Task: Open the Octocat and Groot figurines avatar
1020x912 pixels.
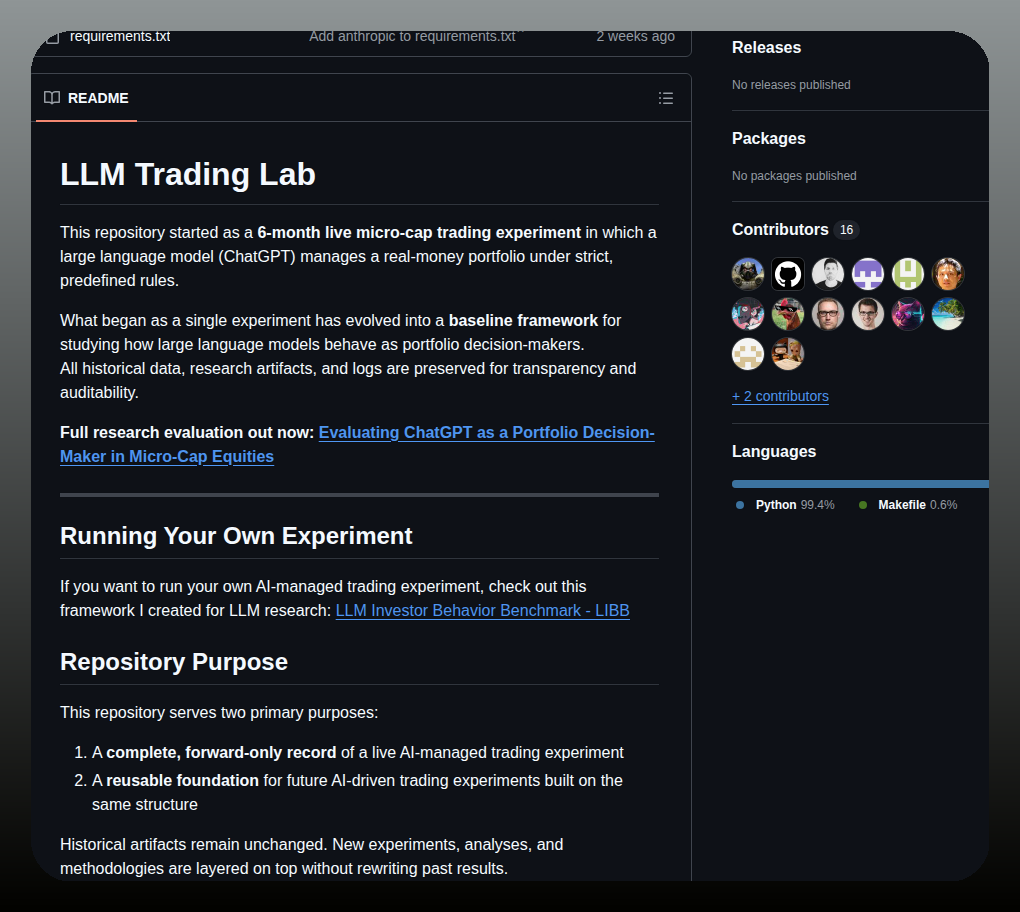Action: 788,354
